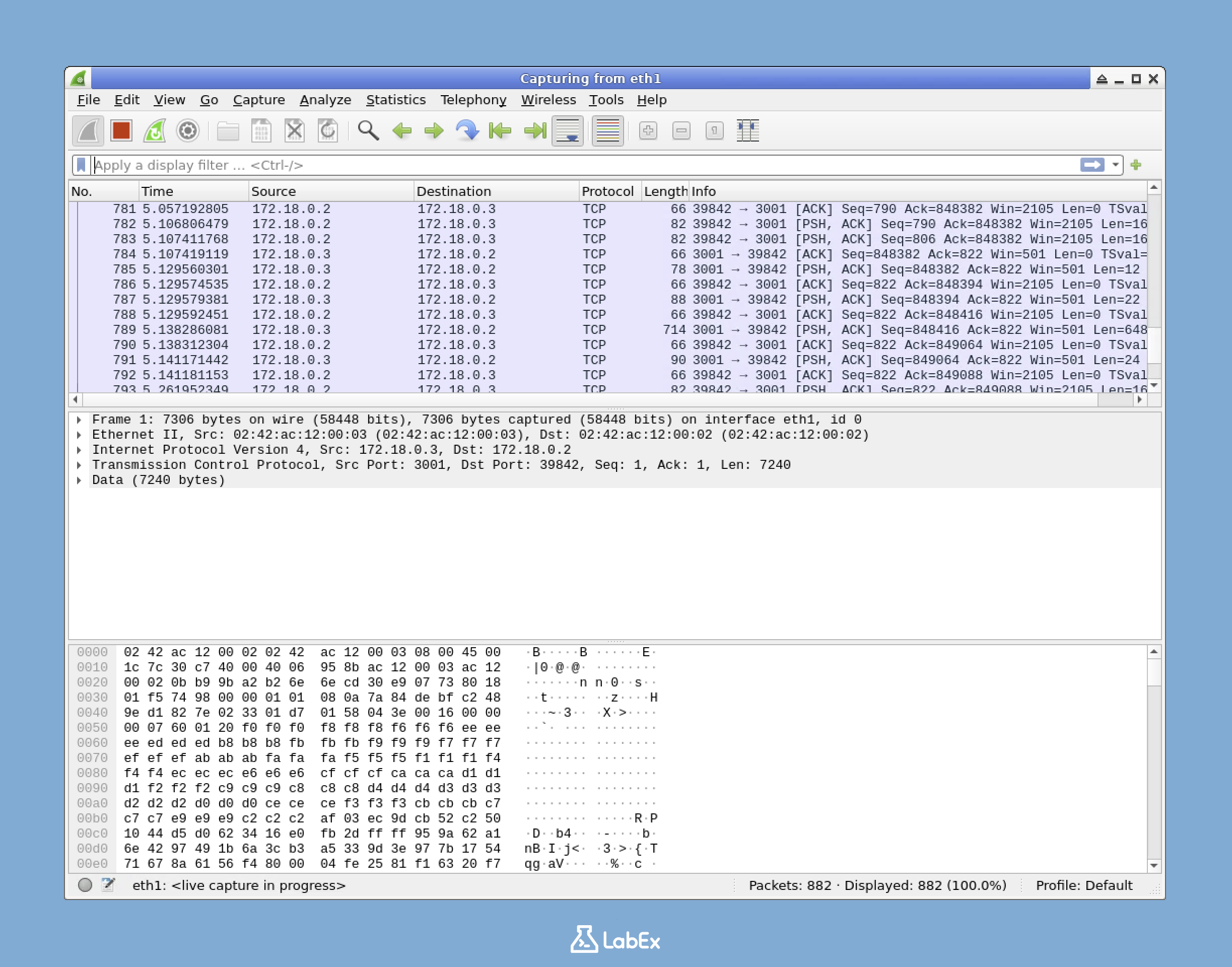This screenshot has height=967, width=1232.
Task: Expand the Ethernet II frame details
Action: point(79,435)
